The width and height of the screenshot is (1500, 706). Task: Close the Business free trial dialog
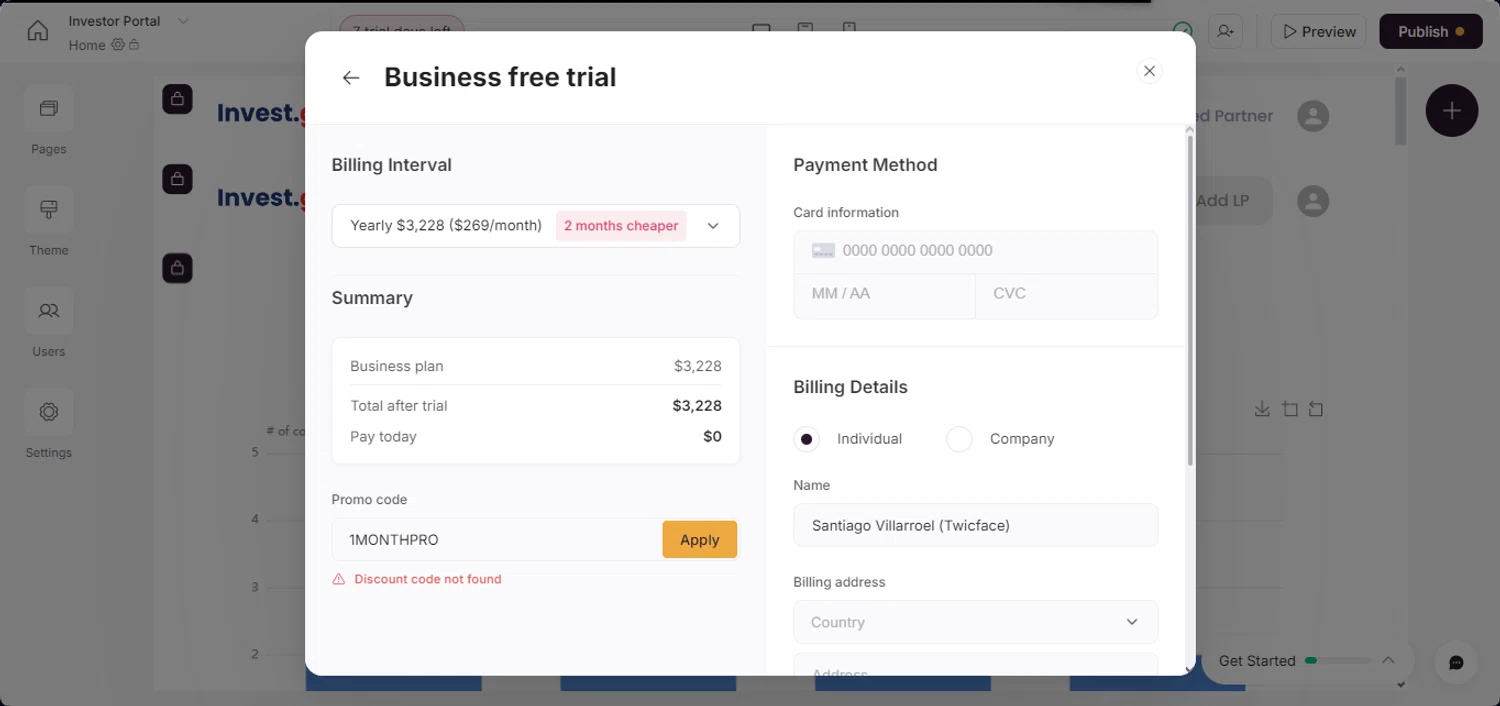[1149, 71]
